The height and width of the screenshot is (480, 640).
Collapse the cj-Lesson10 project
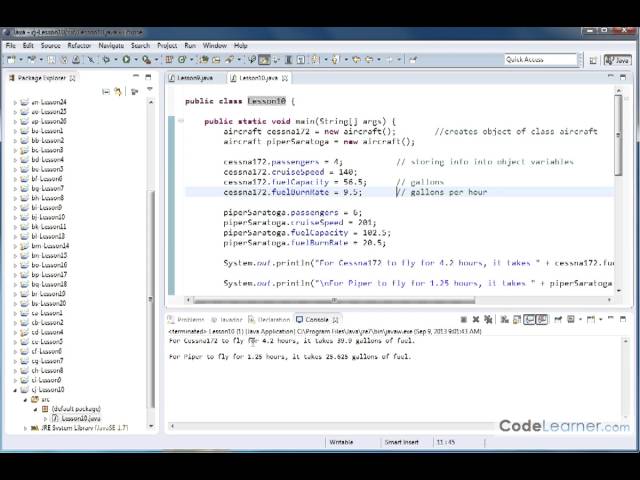click(15, 390)
